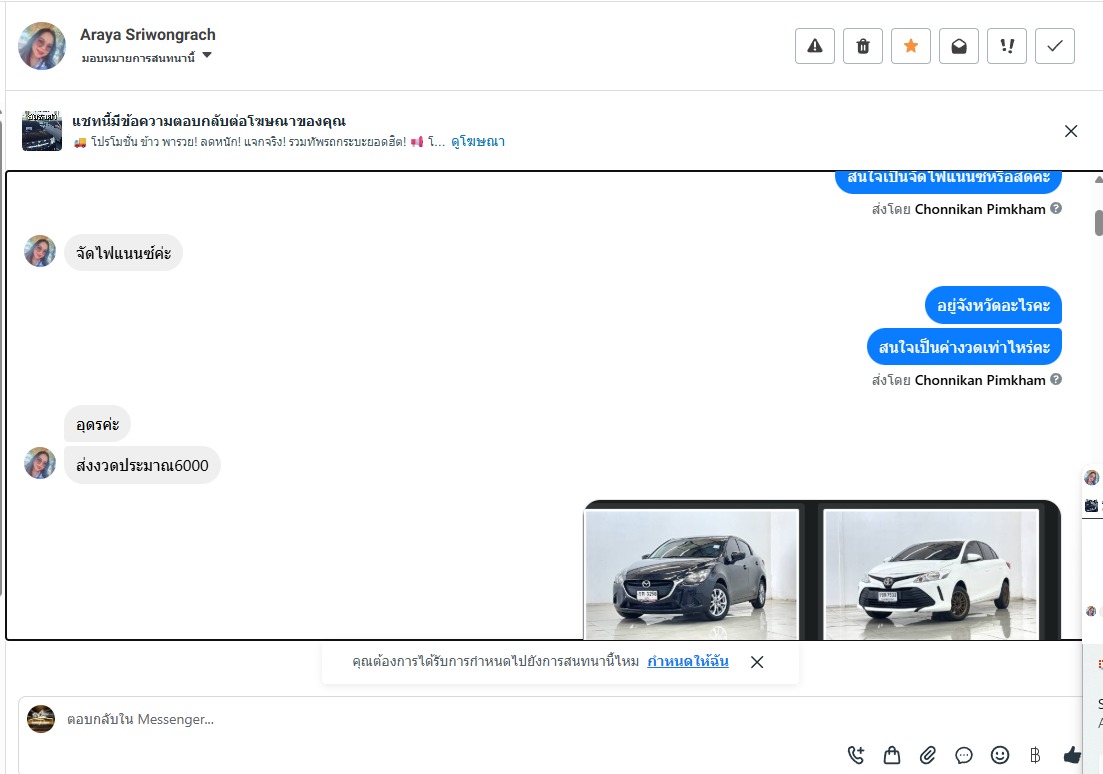Click the page avatar beside reply box

pos(41,719)
